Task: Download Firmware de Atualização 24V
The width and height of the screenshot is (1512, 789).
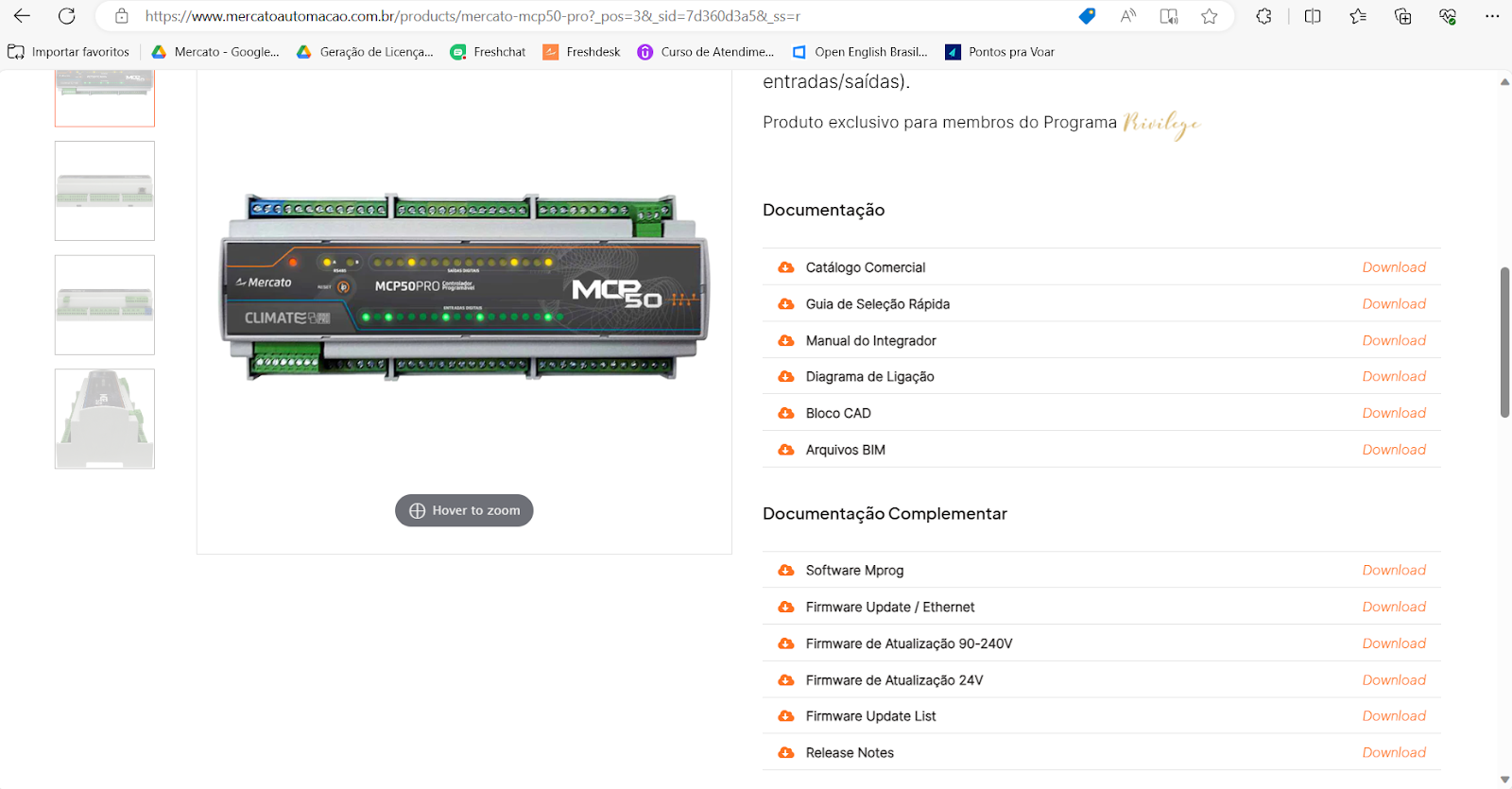Action: [1394, 679]
